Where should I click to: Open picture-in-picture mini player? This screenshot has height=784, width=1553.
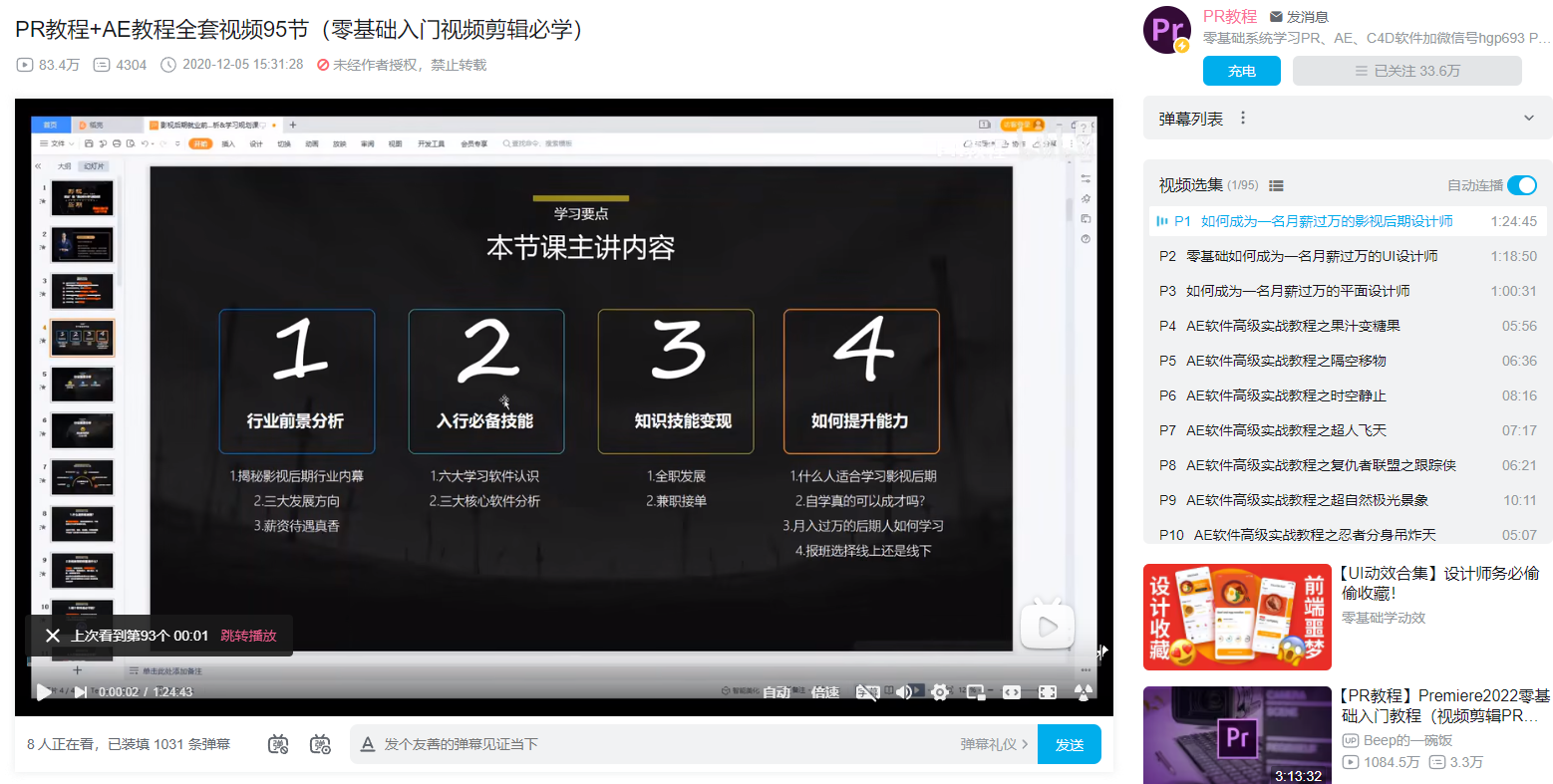pos(976,692)
